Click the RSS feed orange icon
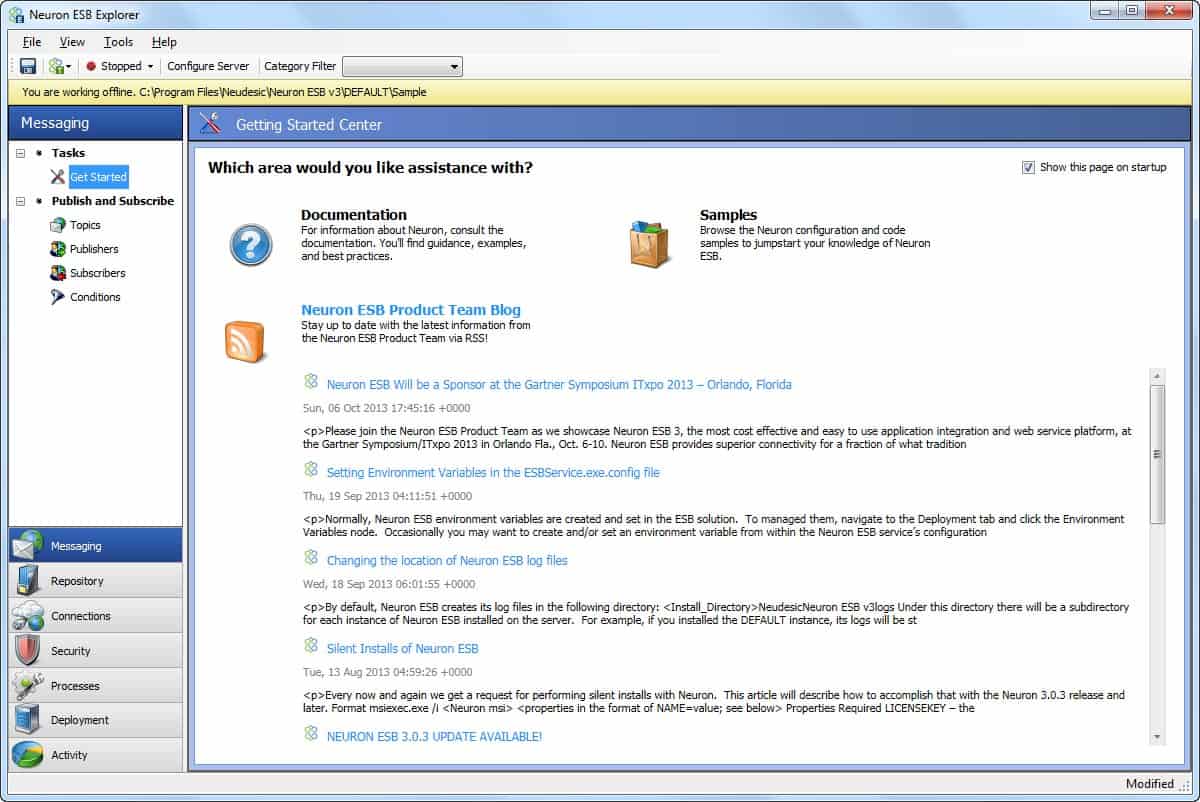Screen dimensions: 1200x802 point(245,341)
